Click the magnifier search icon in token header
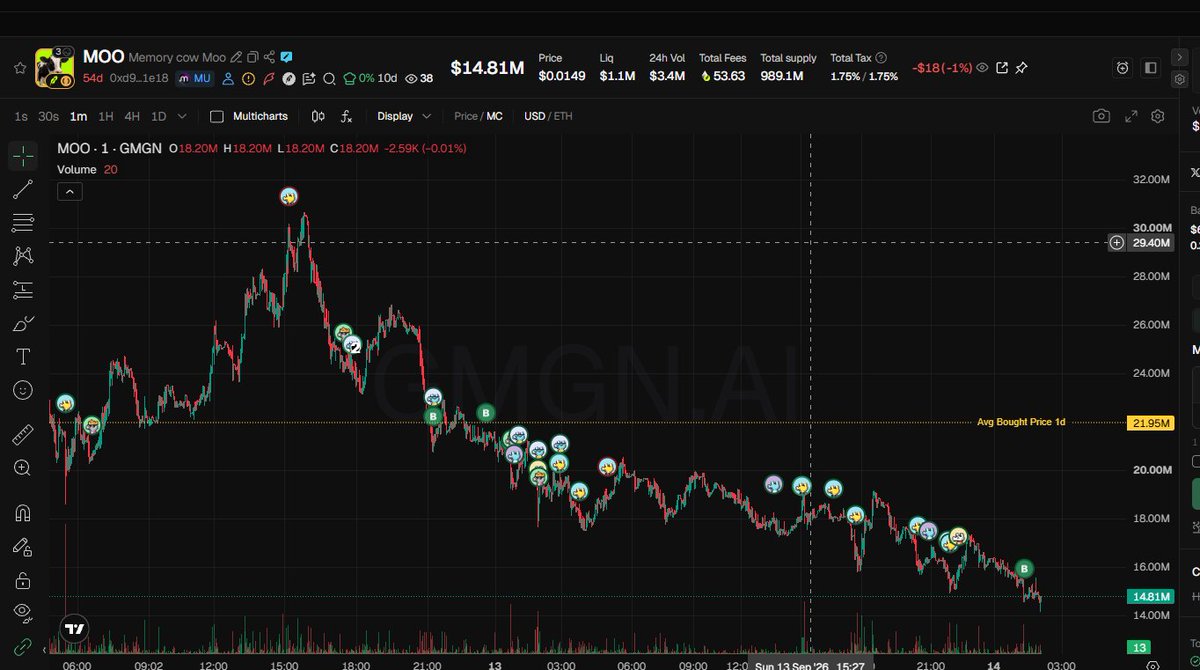This screenshot has height=670, width=1200. [x=329, y=78]
